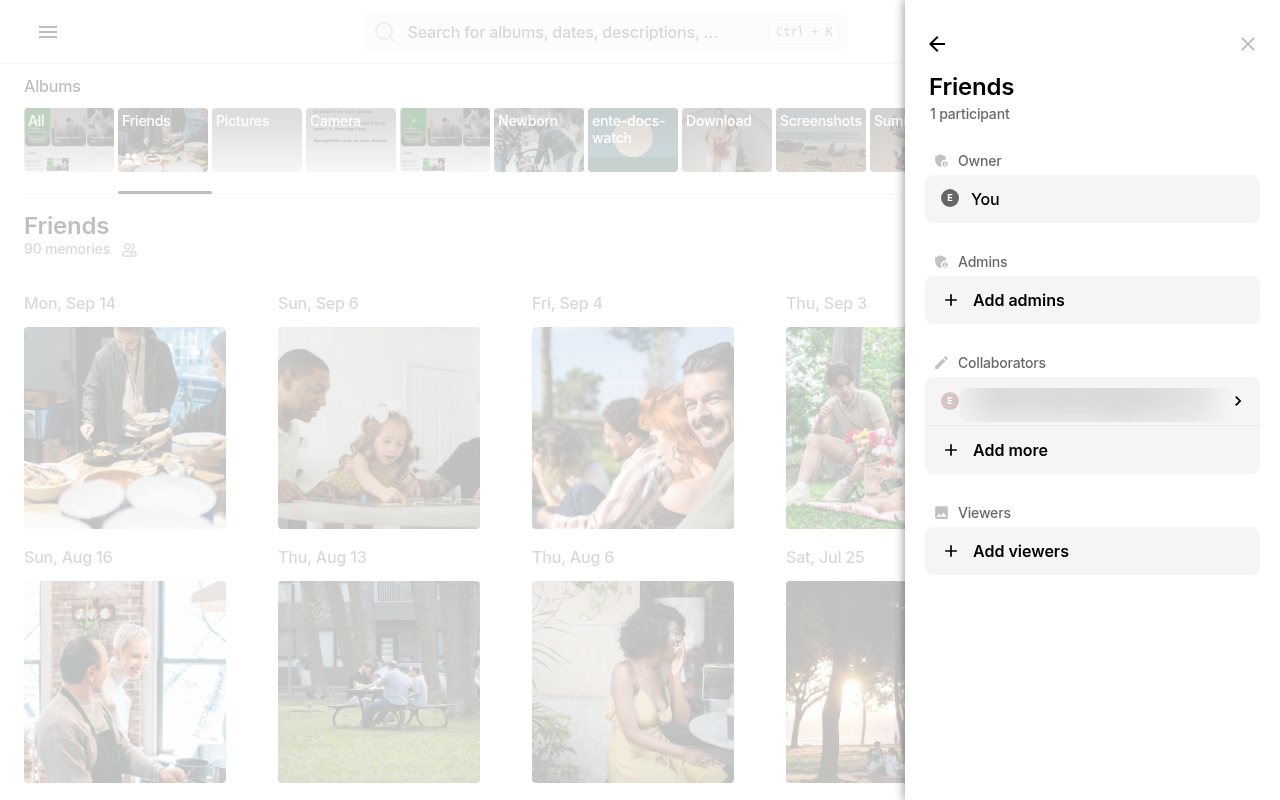Click Add more collaborators

(1092, 450)
